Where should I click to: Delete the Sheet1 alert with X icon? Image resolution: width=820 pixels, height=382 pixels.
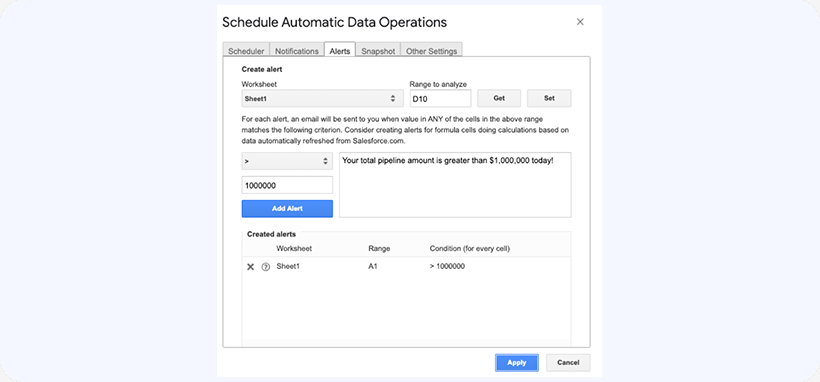250,267
